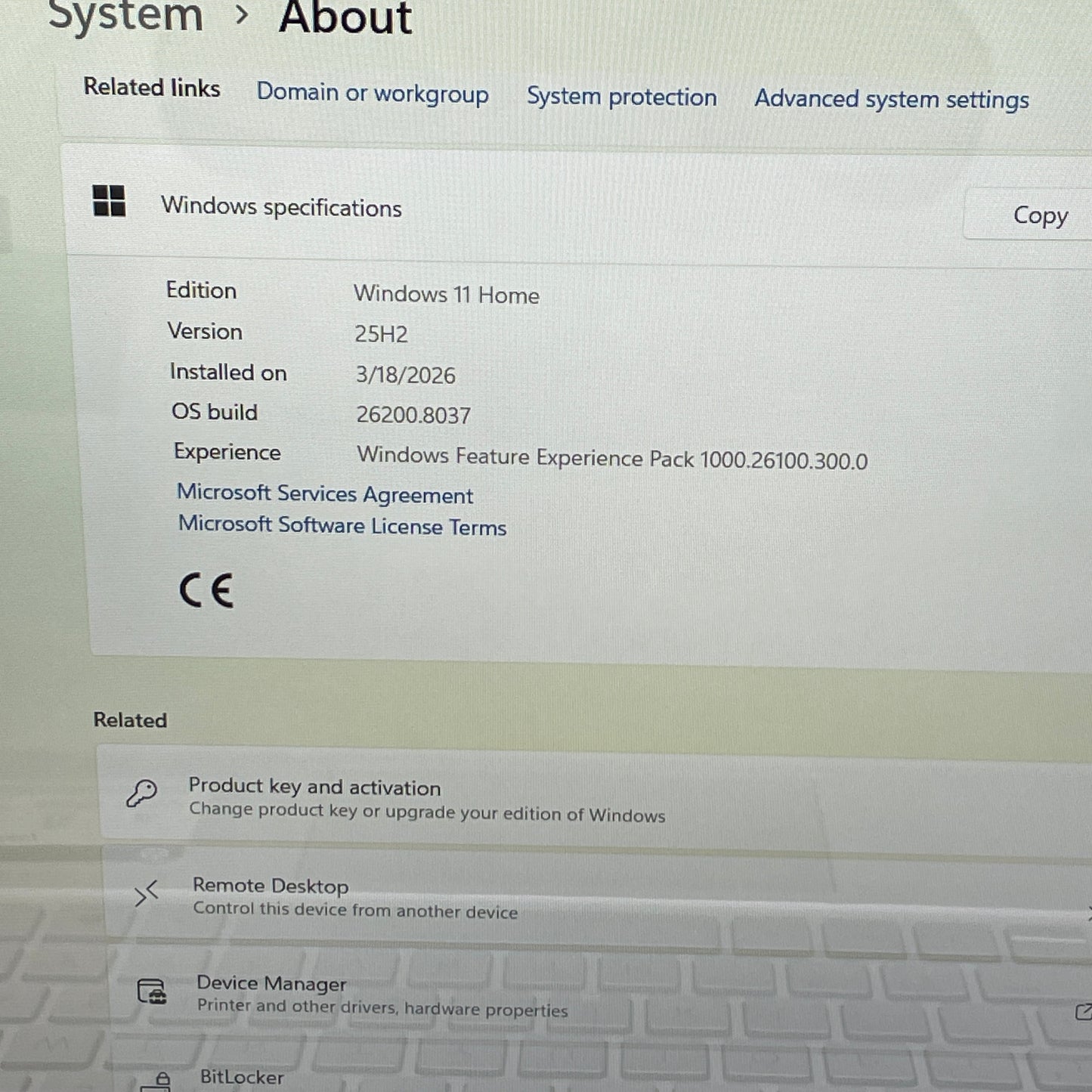Open the Microsoft Software License Terms link
The image size is (1092, 1092).
pyautogui.click(x=342, y=526)
